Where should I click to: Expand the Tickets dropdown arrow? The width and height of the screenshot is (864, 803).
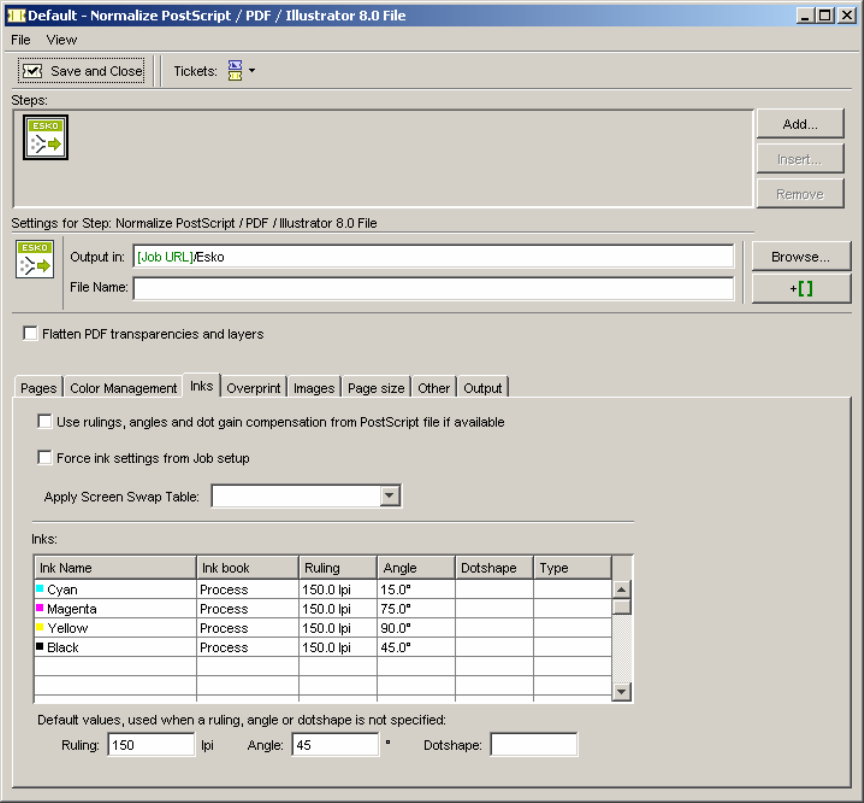(x=252, y=71)
